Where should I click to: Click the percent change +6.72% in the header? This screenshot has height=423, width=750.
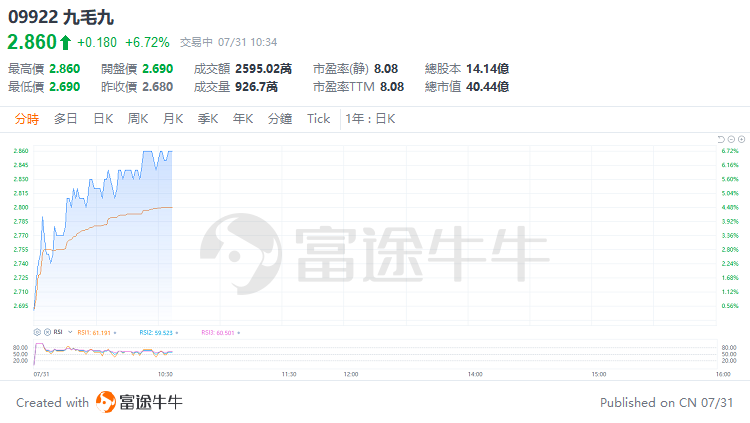tap(147, 43)
